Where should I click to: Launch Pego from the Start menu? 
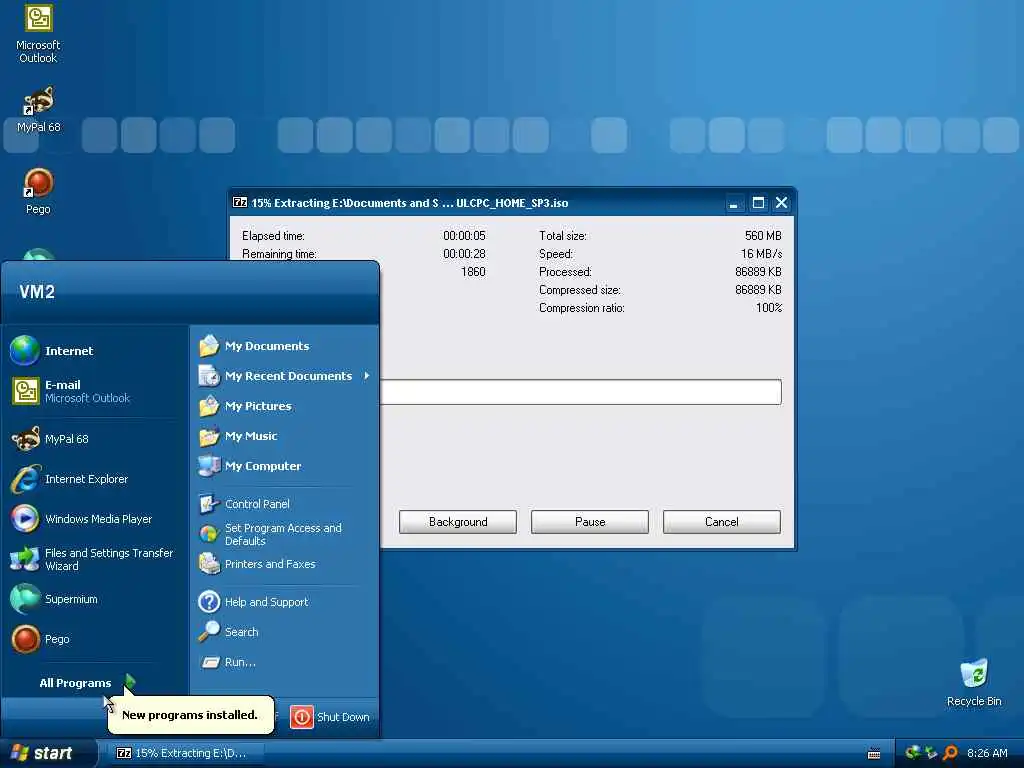[95, 639]
